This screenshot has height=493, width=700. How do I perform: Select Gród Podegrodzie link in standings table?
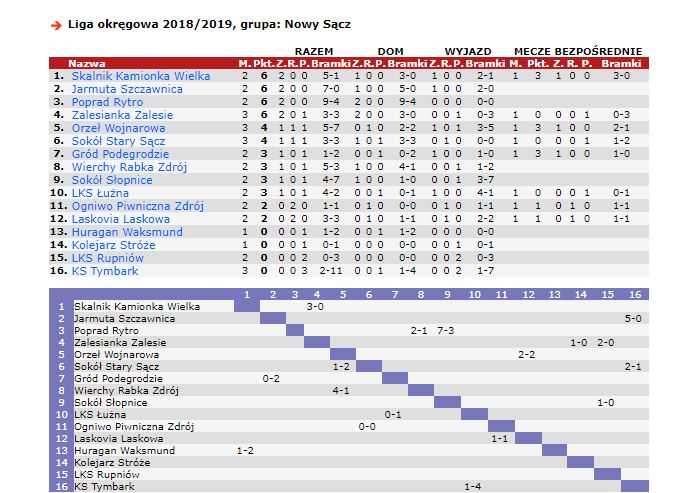point(119,154)
